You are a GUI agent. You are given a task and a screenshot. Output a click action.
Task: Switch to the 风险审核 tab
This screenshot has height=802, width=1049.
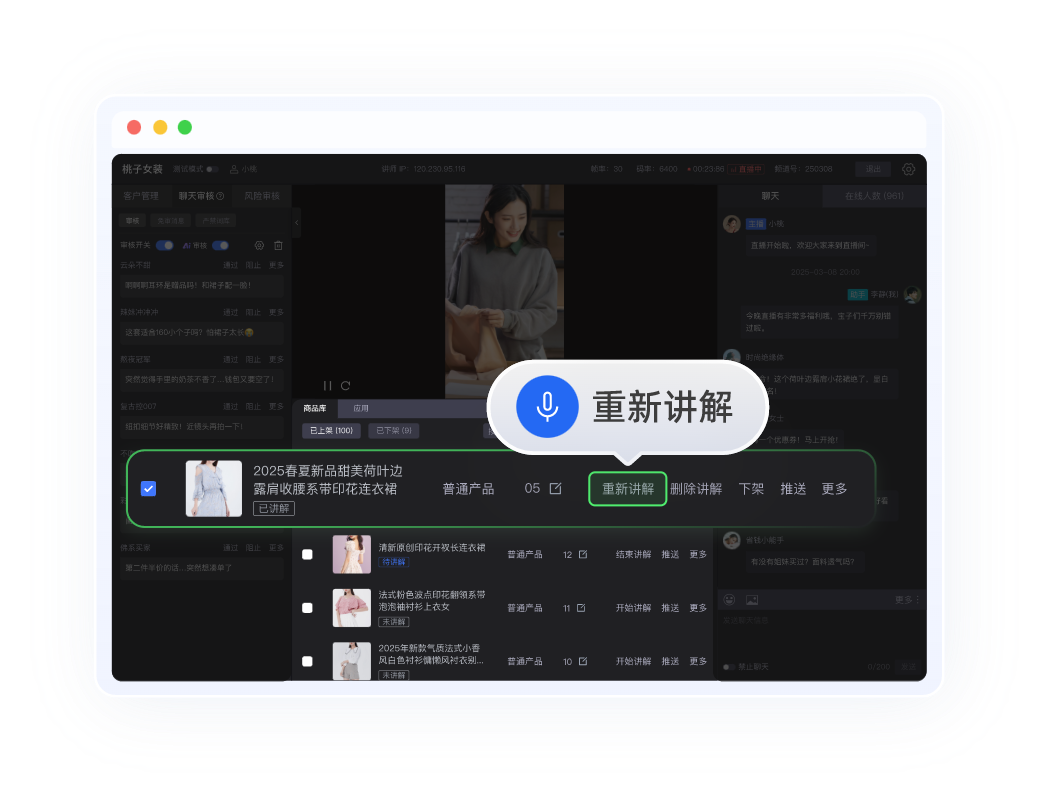[262, 196]
